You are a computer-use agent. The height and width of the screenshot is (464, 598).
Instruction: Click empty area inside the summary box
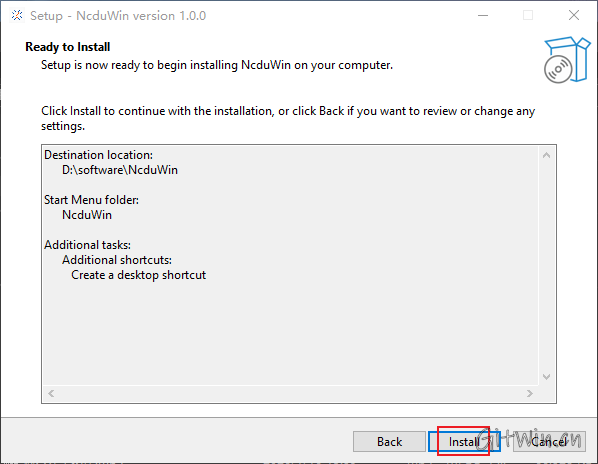tap(290, 332)
